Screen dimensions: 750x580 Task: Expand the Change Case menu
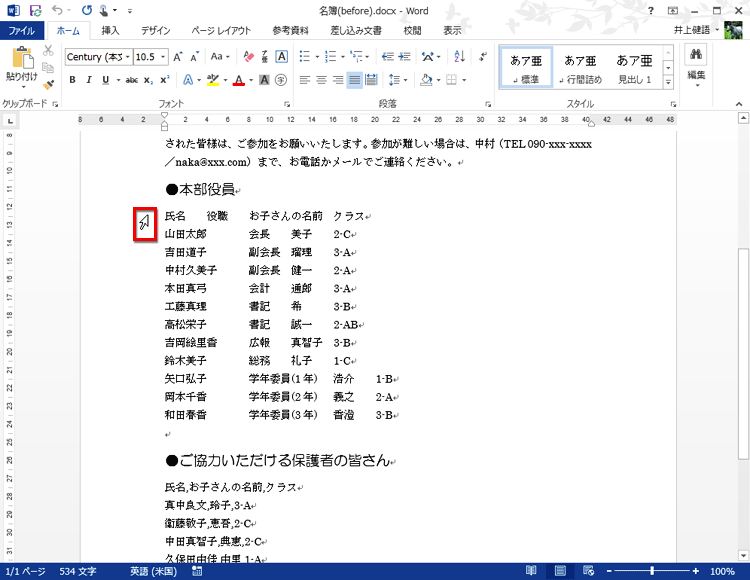click(220, 57)
